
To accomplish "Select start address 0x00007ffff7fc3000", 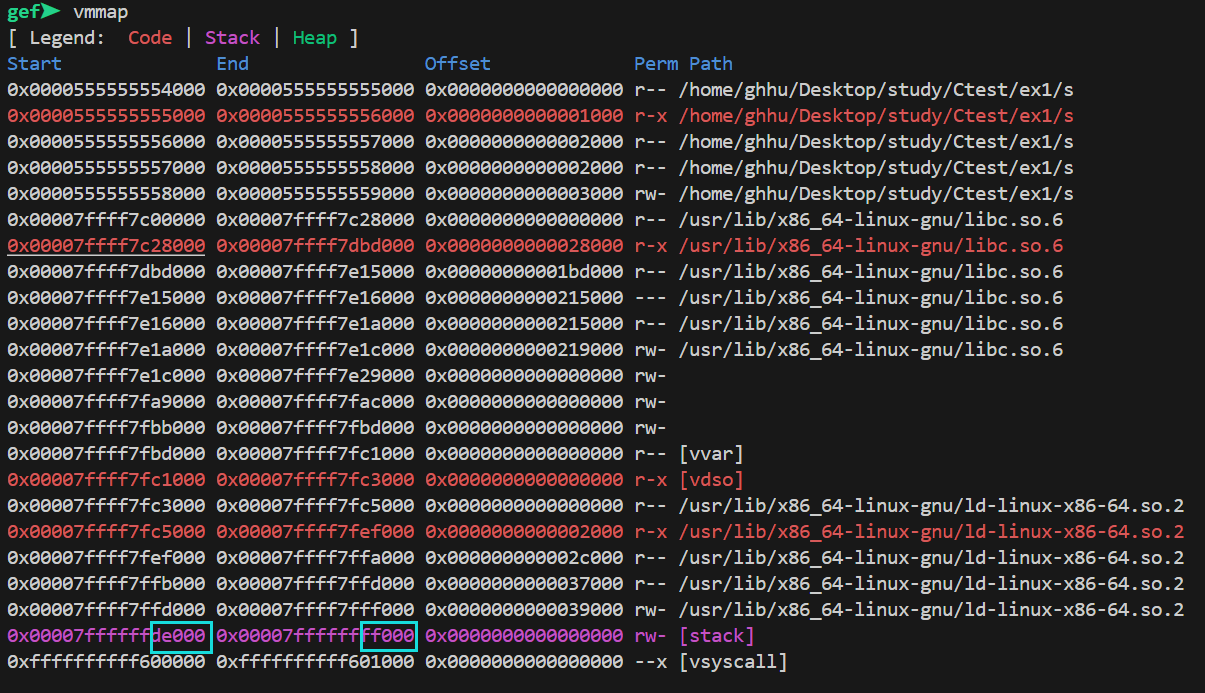I will (x=106, y=506).
